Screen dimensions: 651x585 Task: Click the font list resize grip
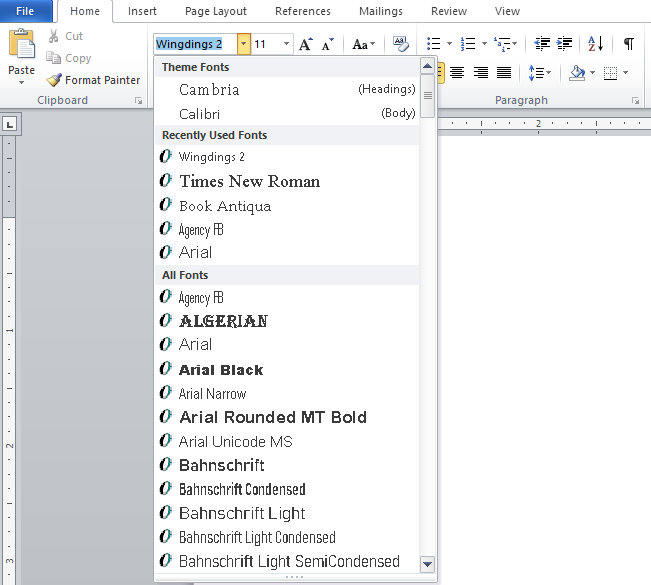click(x=294, y=577)
